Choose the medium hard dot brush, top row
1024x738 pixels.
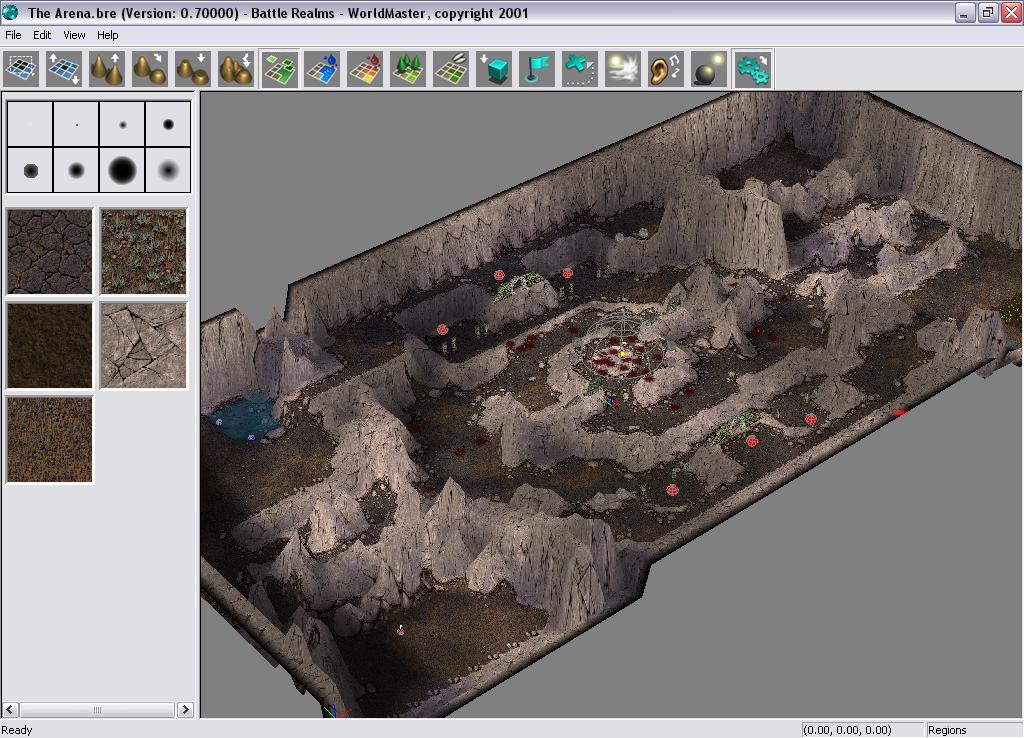(168, 124)
